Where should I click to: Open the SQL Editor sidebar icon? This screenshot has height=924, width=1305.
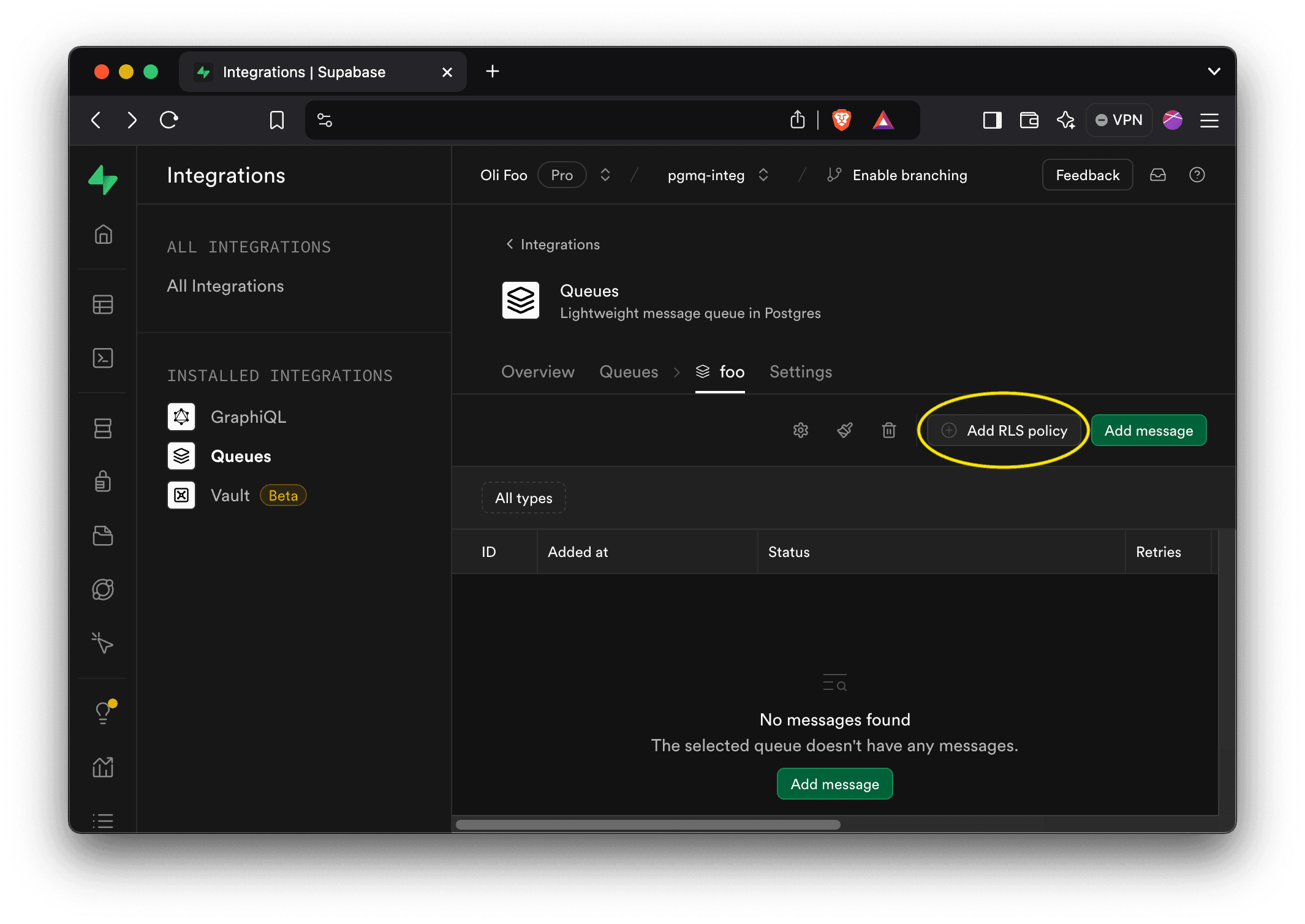(103, 358)
